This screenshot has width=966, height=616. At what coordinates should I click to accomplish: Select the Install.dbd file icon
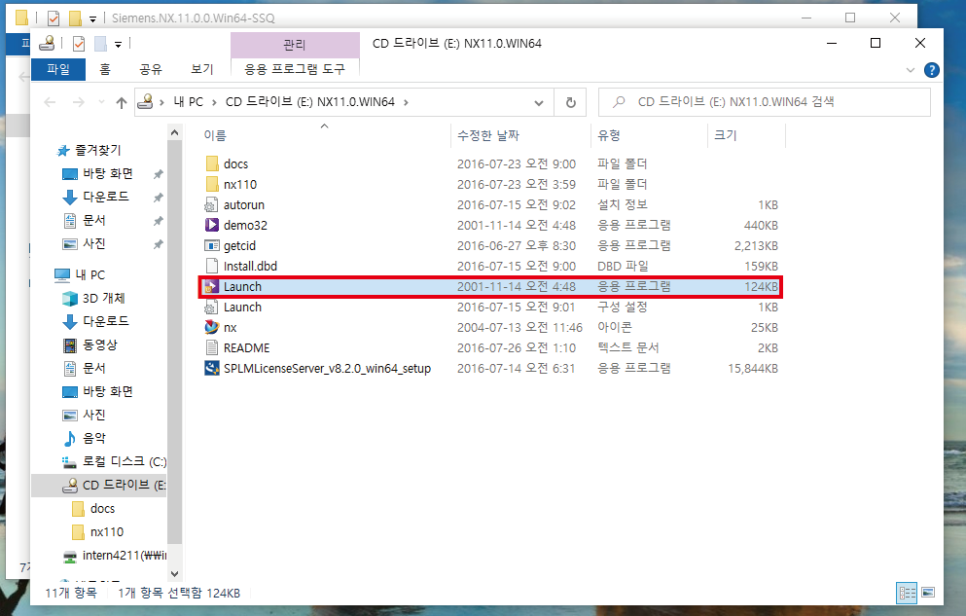[211, 265]
